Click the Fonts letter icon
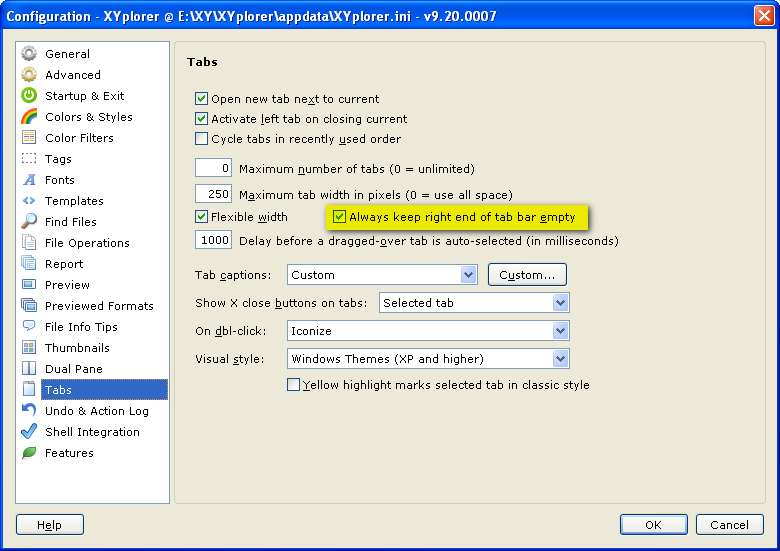This screenshot has width=780, height=551. (x=29, y=180)
